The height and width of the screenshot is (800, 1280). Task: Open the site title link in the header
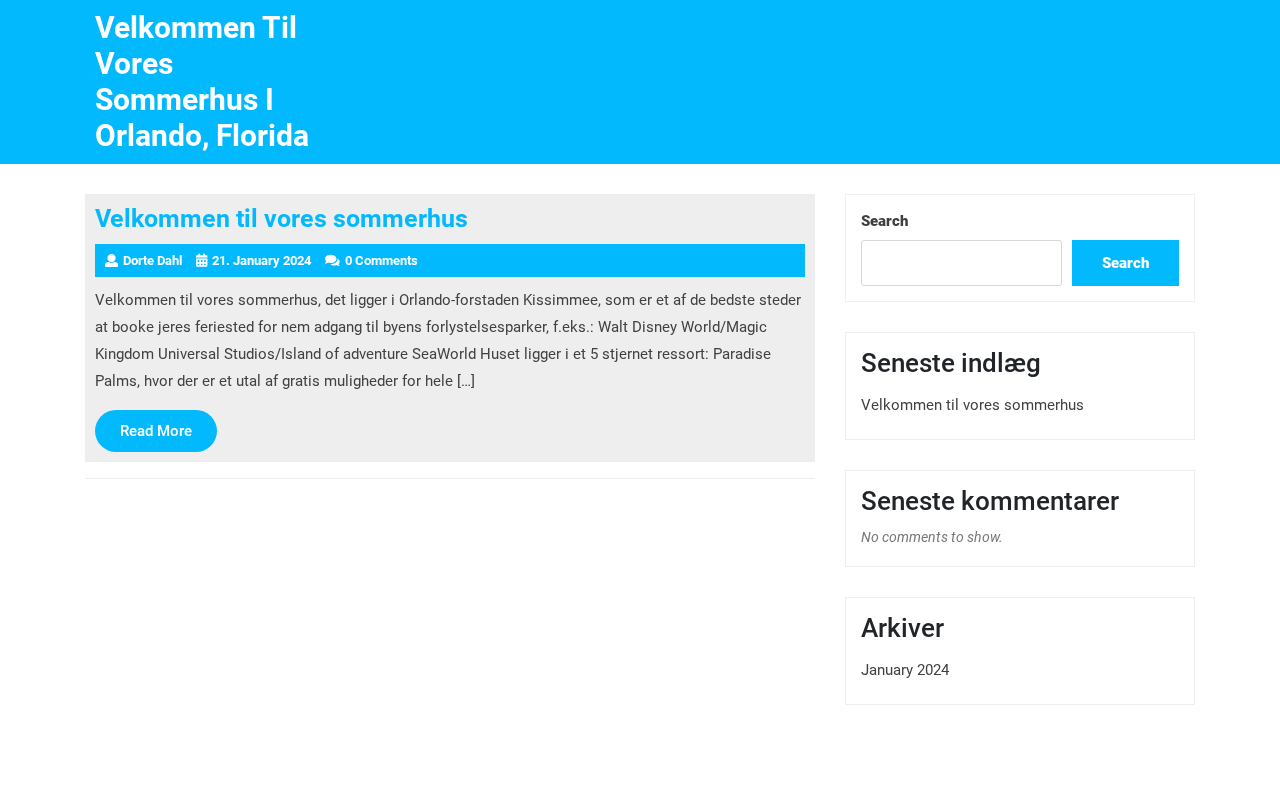point(202,82)
